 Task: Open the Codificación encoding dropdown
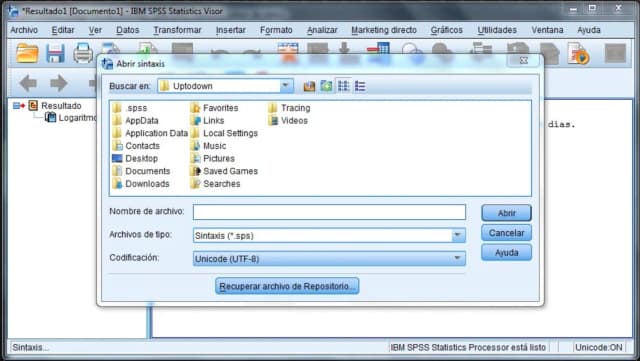pos(457,258)
